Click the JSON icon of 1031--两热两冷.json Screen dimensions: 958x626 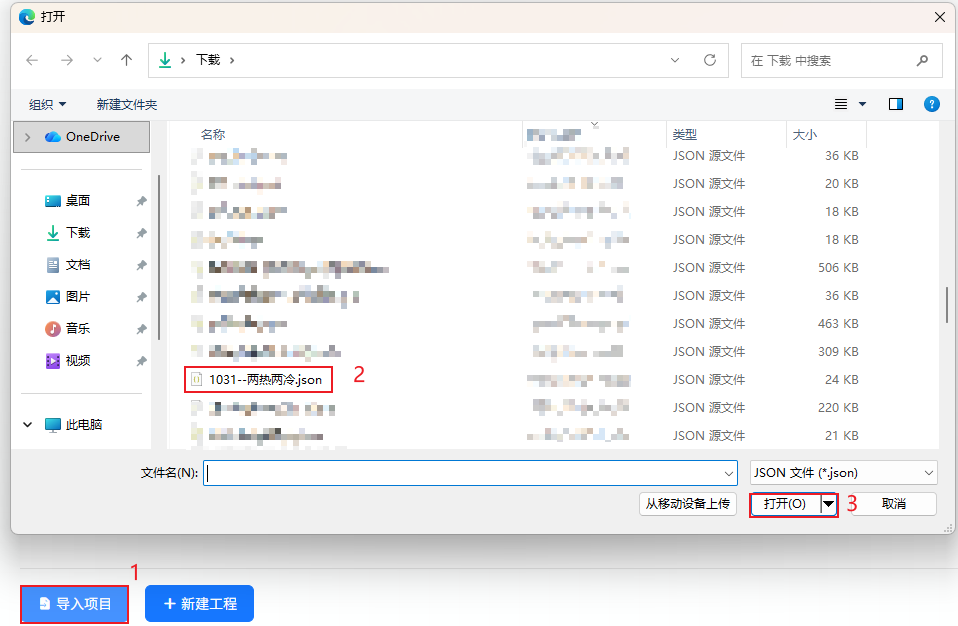pyautogui.click(x=197, y=380)
